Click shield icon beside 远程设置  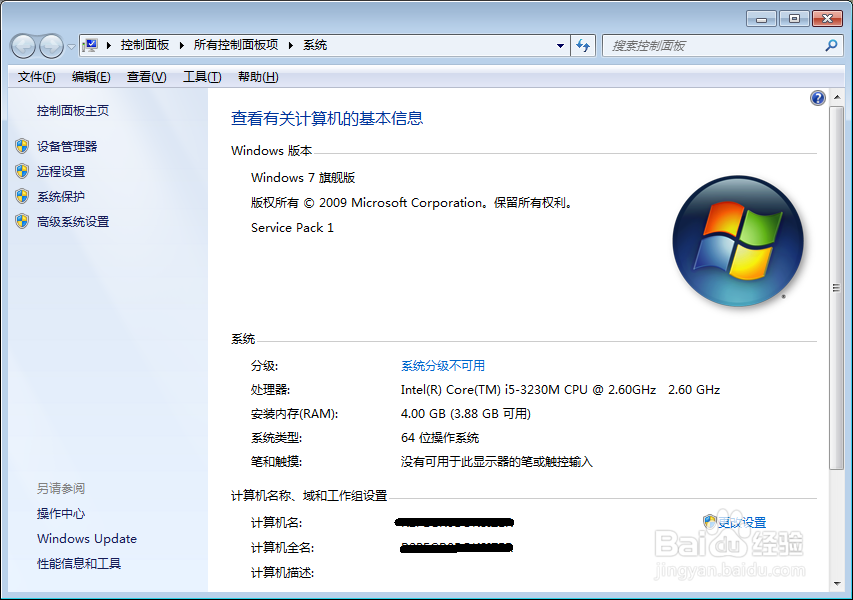point(22,171)
